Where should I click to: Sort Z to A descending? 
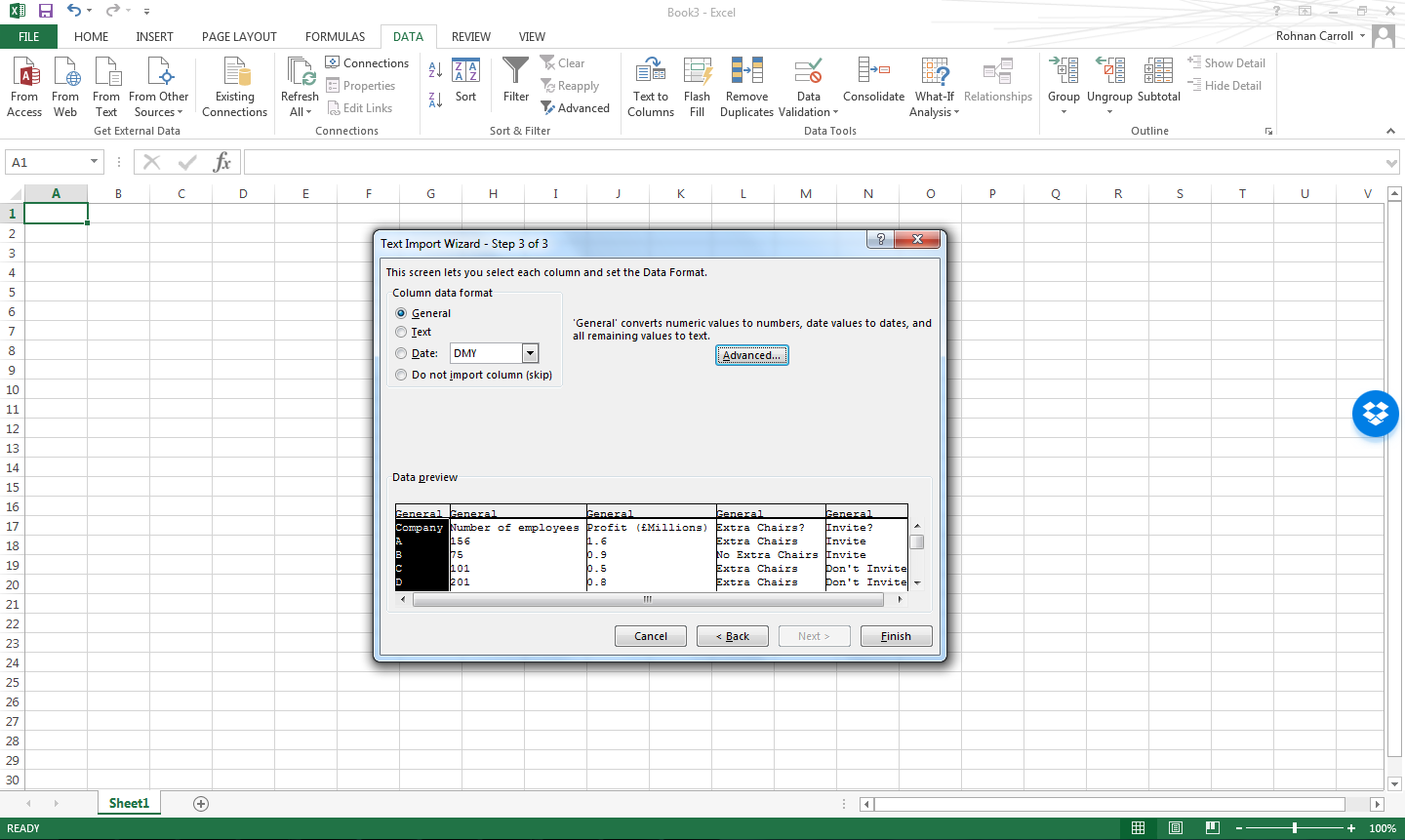(x=435, y=99)
